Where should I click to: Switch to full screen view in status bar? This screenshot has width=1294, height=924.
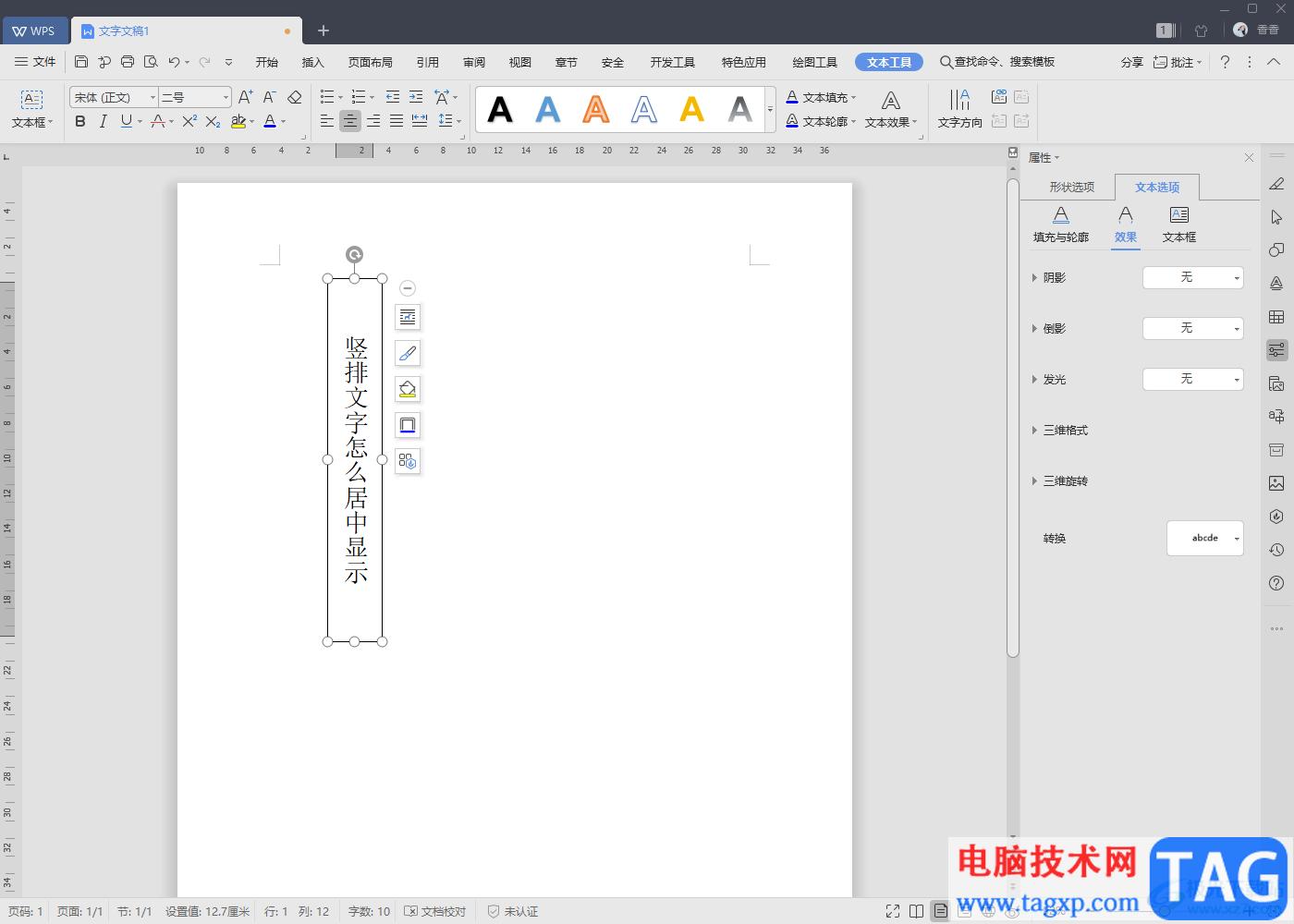coord(893,911)
